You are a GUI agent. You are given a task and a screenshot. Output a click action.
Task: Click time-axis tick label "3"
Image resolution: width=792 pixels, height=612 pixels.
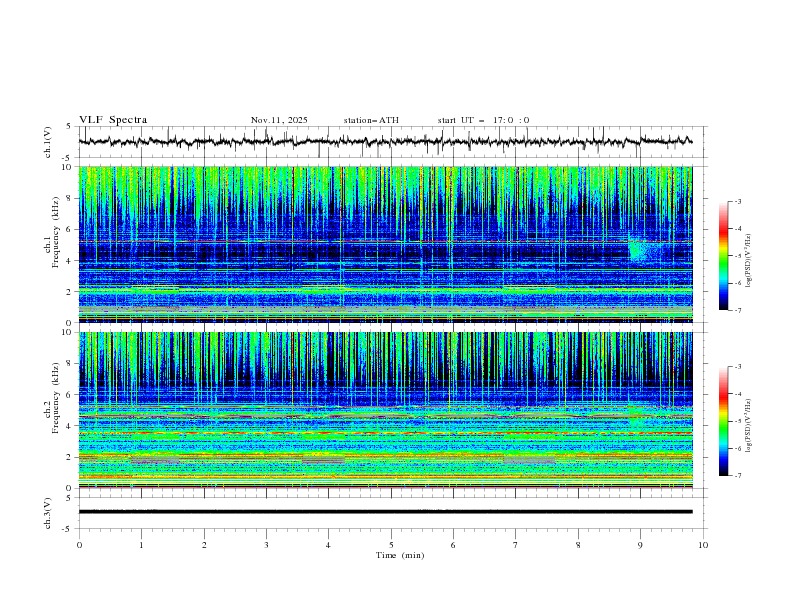pyautogui.click(x=266, y=545)
